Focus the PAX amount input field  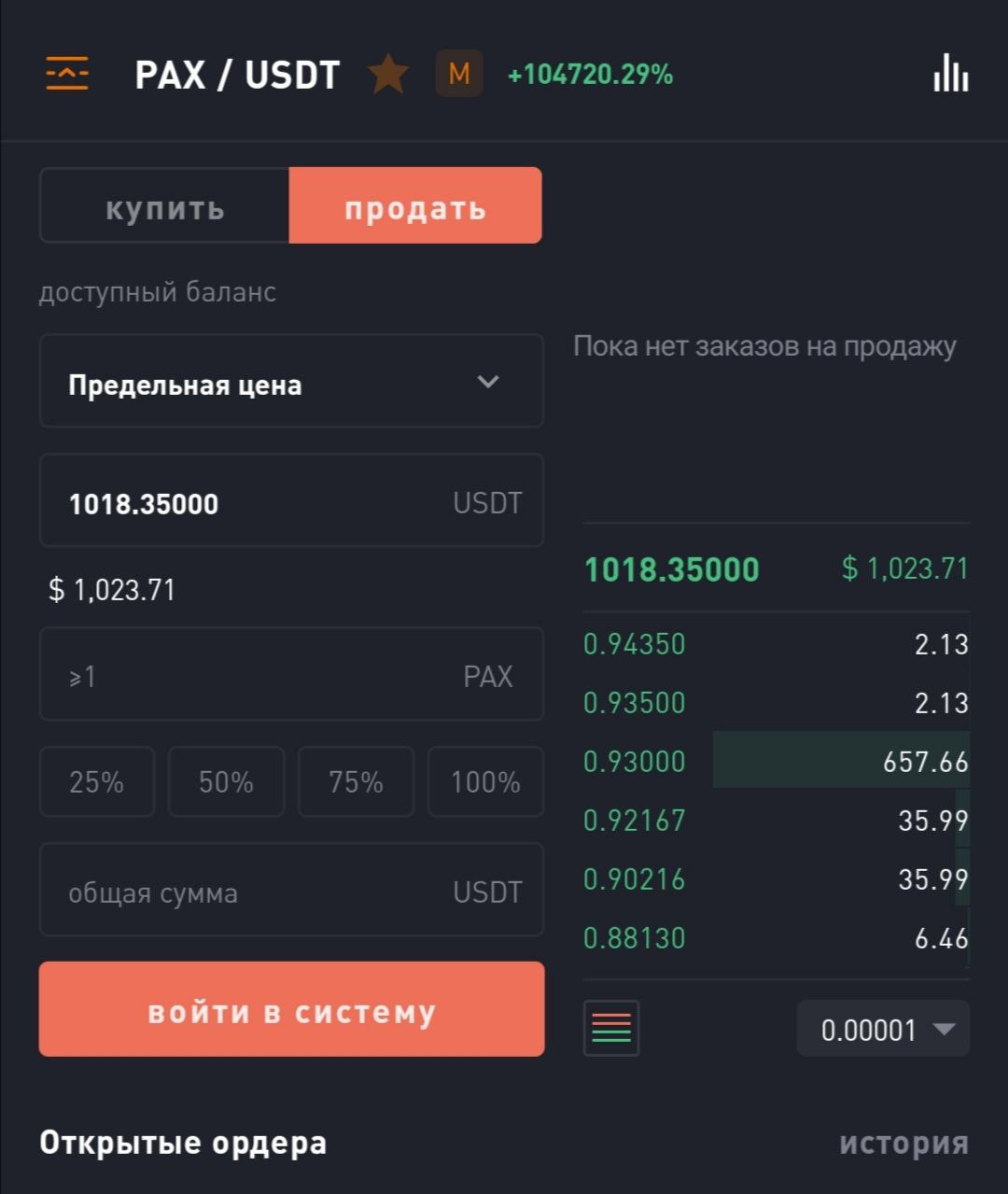(x=291, y=674)
